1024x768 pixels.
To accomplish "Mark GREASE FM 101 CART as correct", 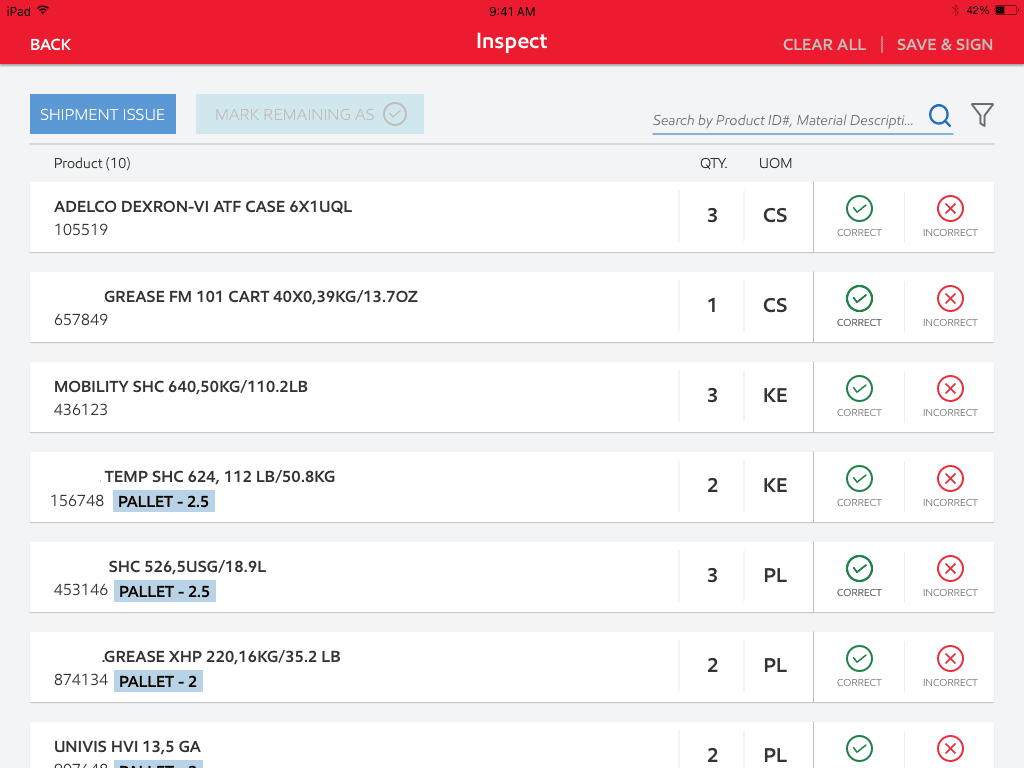I will point(859,307).
